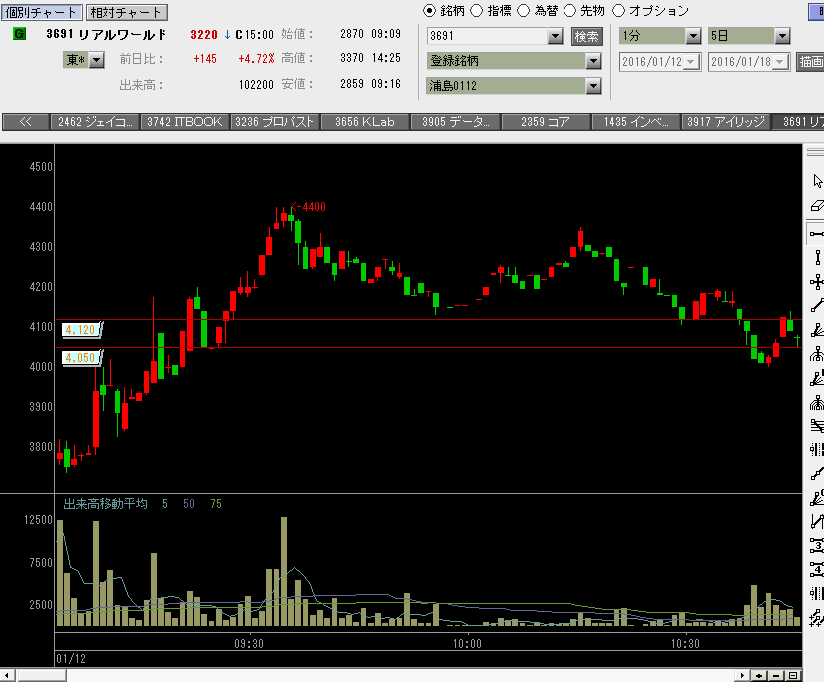The image size is (824, 682).
Task: Select the 銘柄 radio button
Action: pos(429,11)
